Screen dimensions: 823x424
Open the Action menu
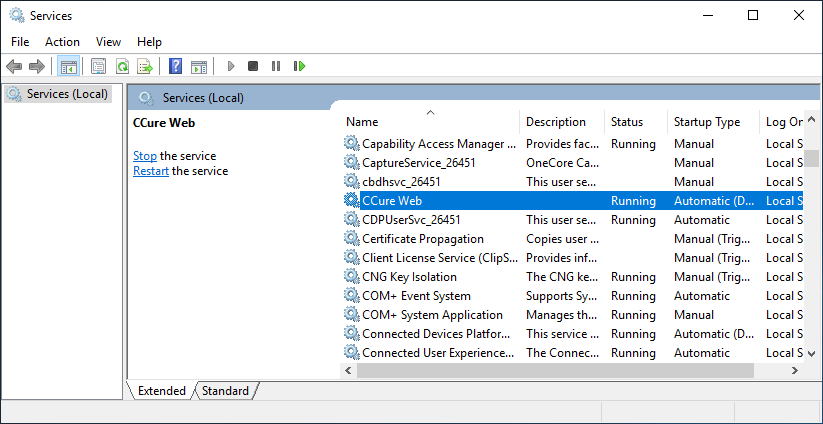(62, 42)
